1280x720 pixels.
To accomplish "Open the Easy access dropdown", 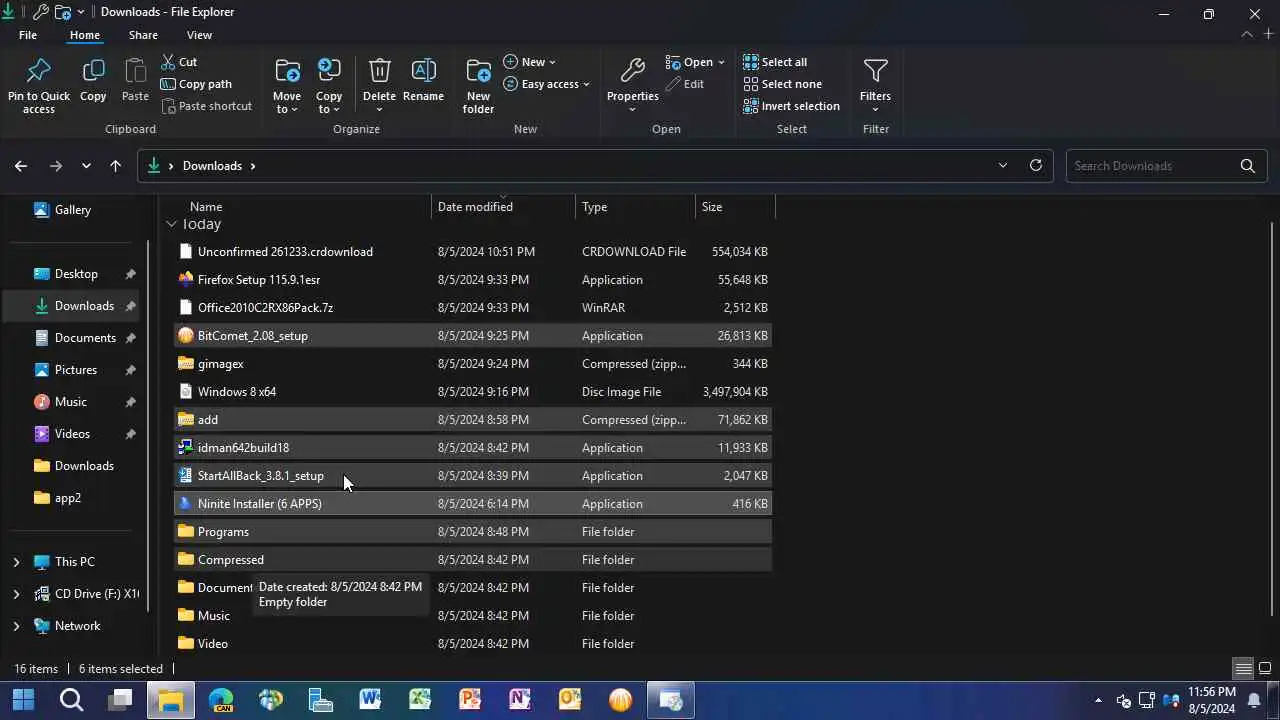I will click(546, 84).
